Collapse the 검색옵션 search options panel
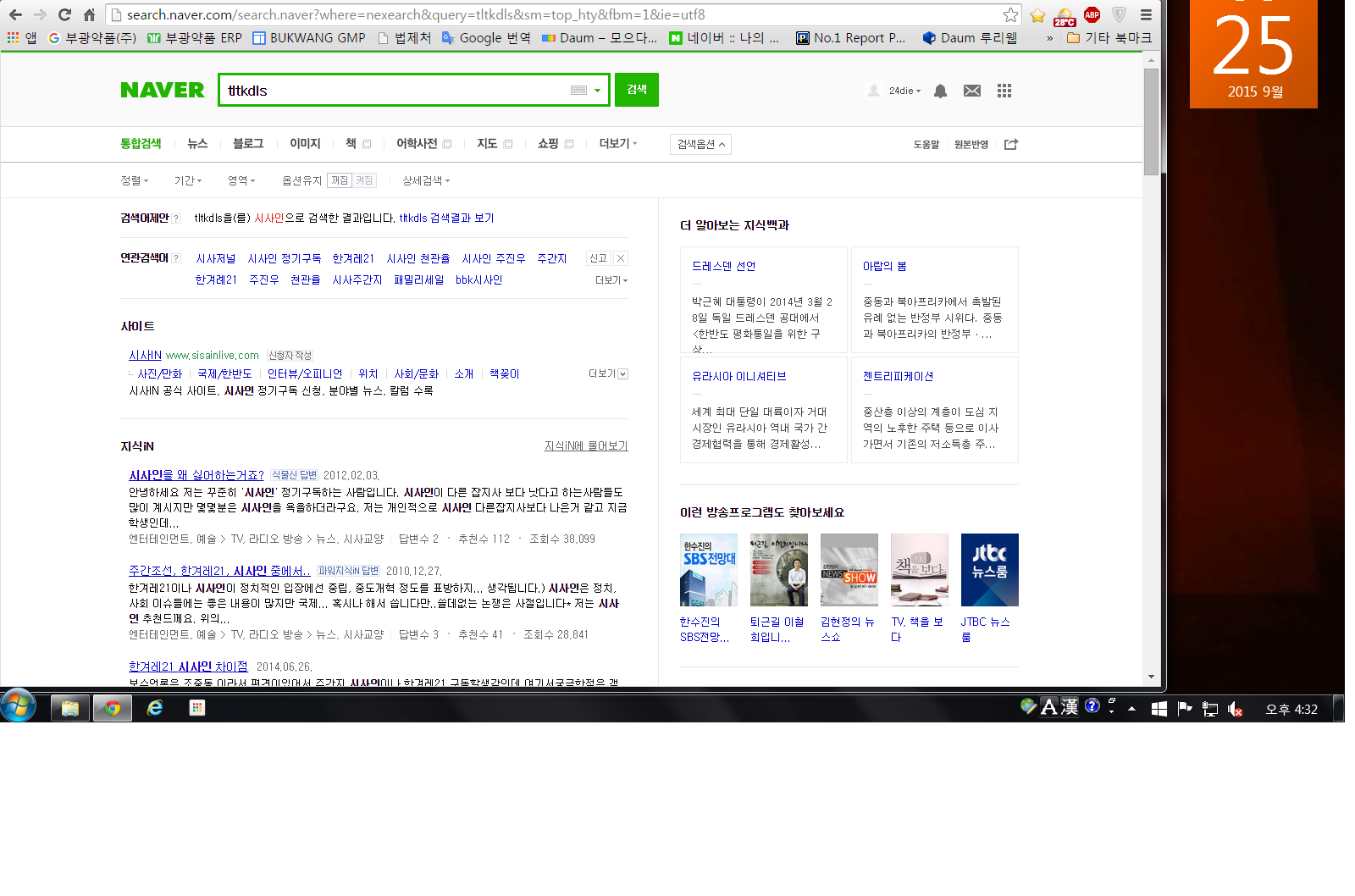The width and height of the screenshot is (1355, 896). pos(700,145)
